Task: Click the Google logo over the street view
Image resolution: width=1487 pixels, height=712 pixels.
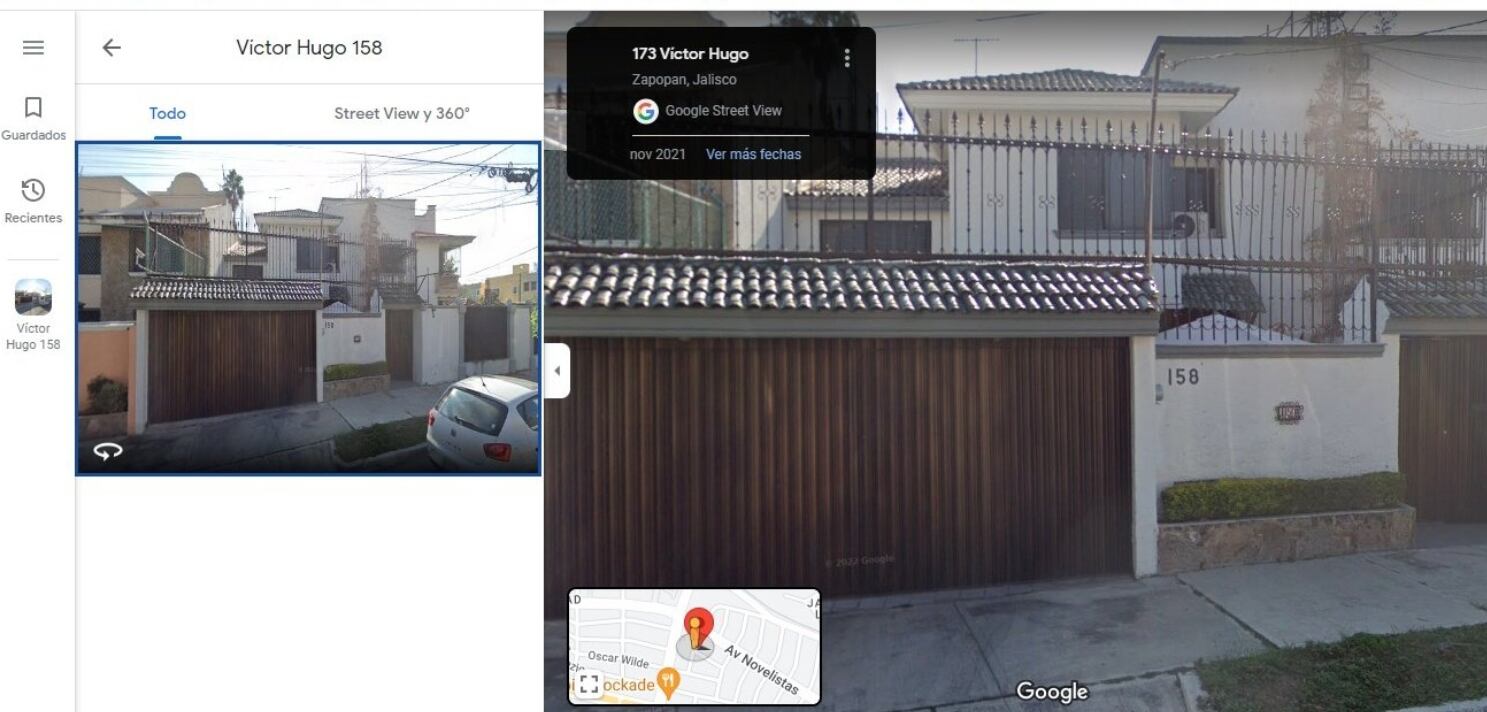Action: point(1051,691)
